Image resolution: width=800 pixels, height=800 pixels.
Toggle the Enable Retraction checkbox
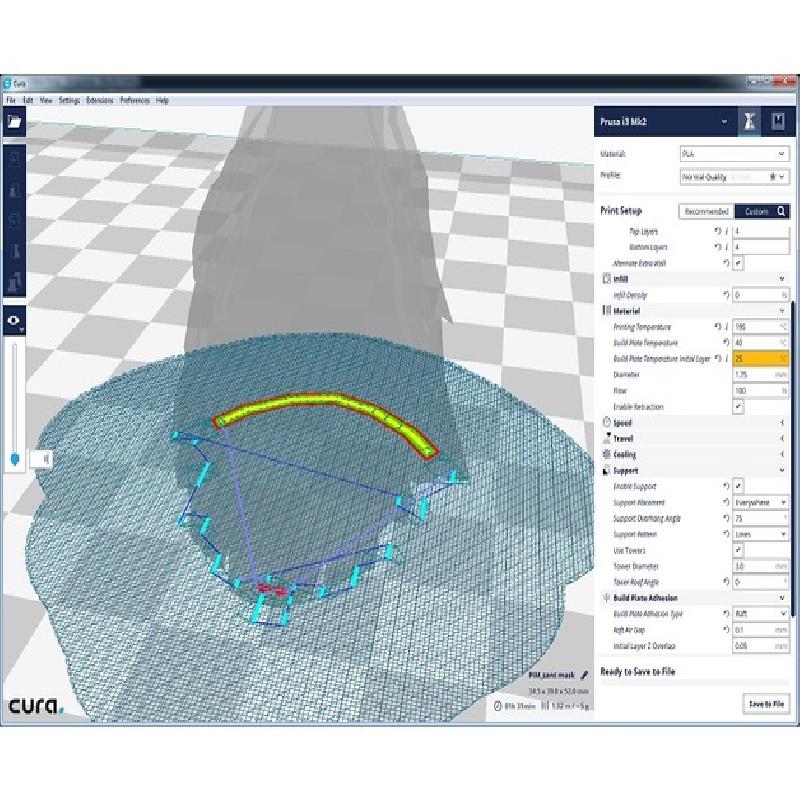coord(738,407)
